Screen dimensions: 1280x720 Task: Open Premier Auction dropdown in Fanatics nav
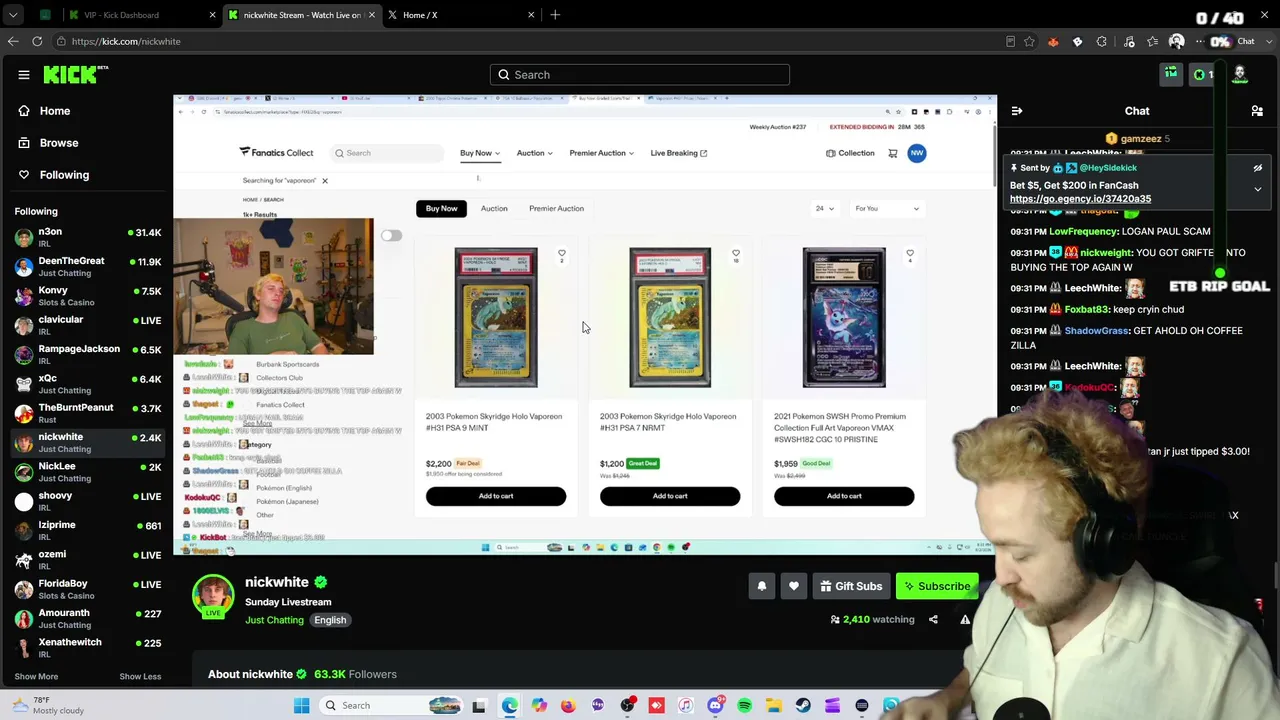point(601,153)
